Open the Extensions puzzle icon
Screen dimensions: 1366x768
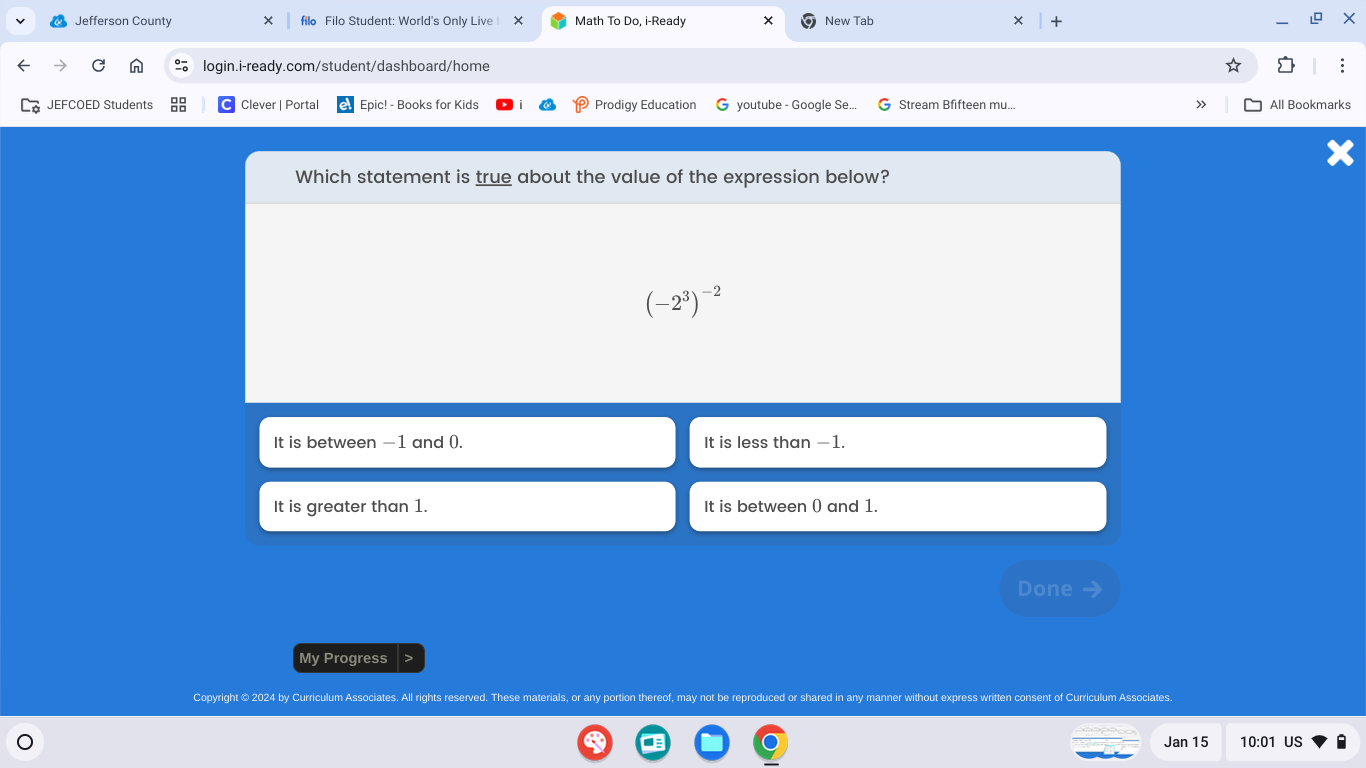pos(1286,66)
